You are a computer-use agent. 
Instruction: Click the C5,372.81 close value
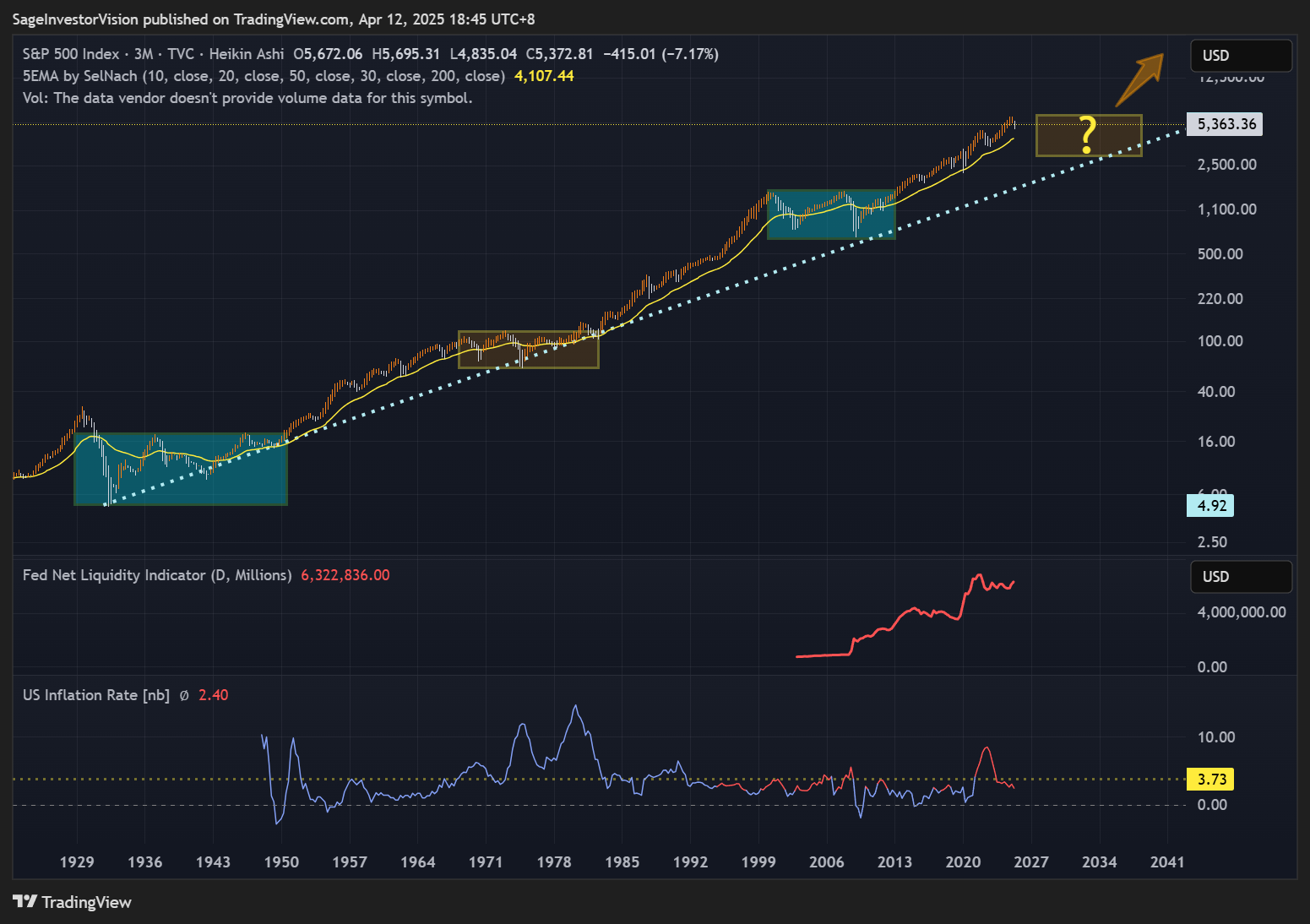[x=559, y=54]
